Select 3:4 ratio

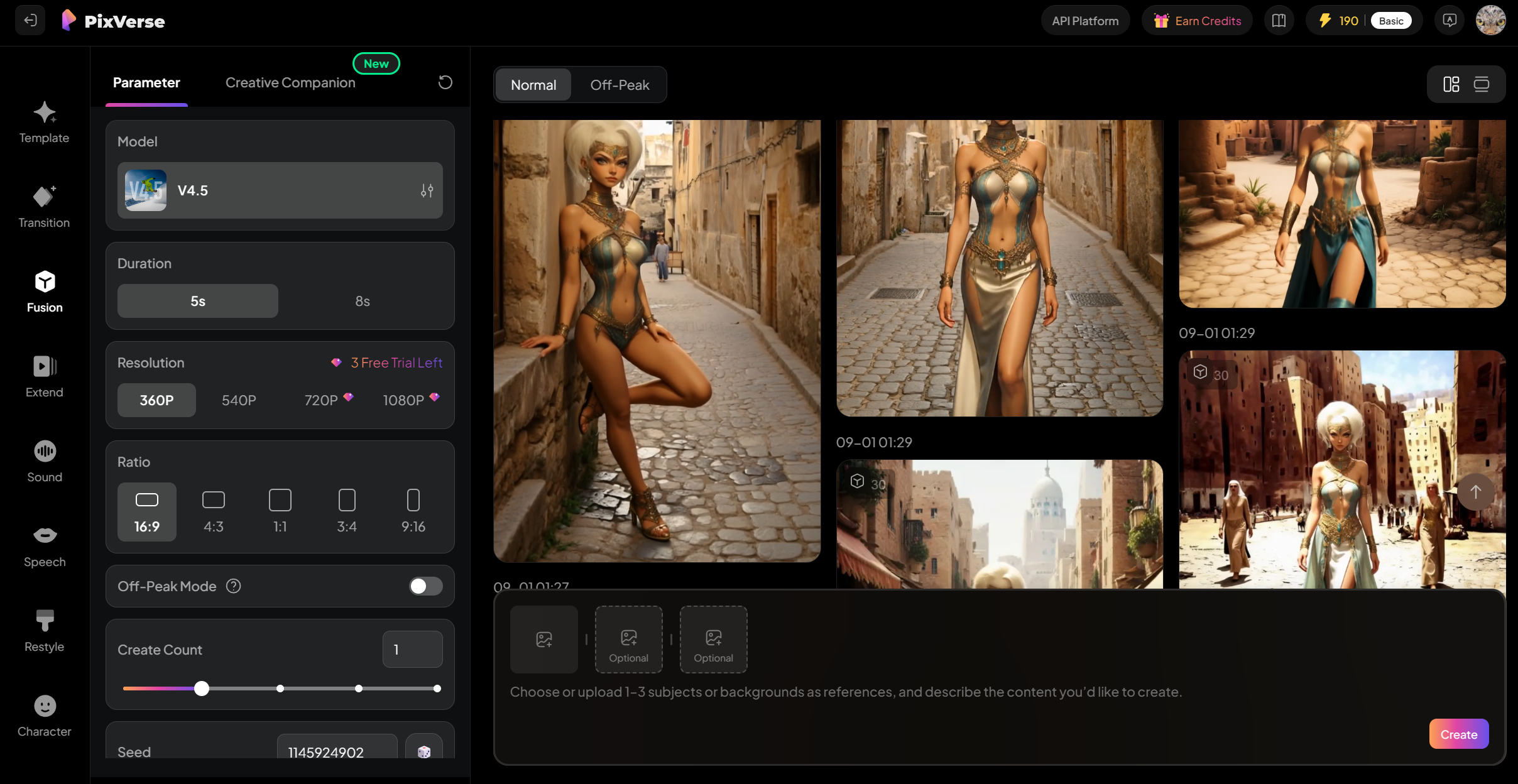pyautogui.click(x=347, y=512)
